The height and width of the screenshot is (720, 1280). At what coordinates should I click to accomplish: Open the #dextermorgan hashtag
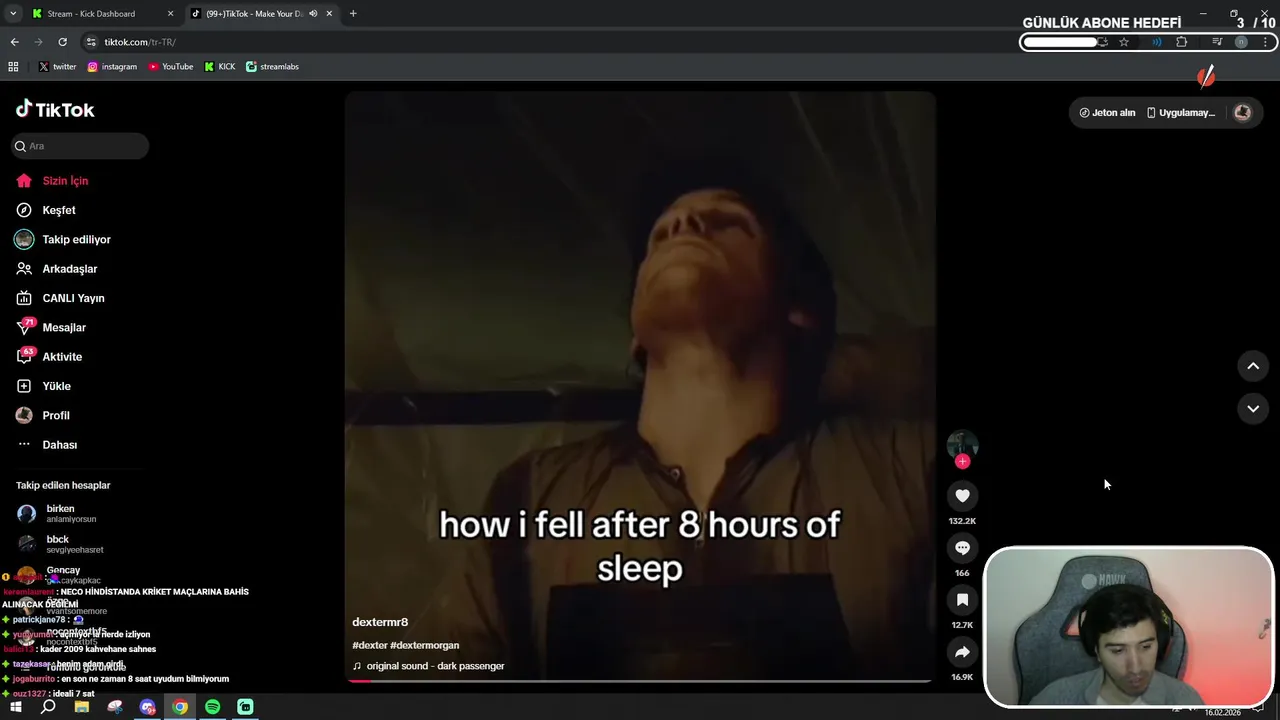click(x=425, y=645)
